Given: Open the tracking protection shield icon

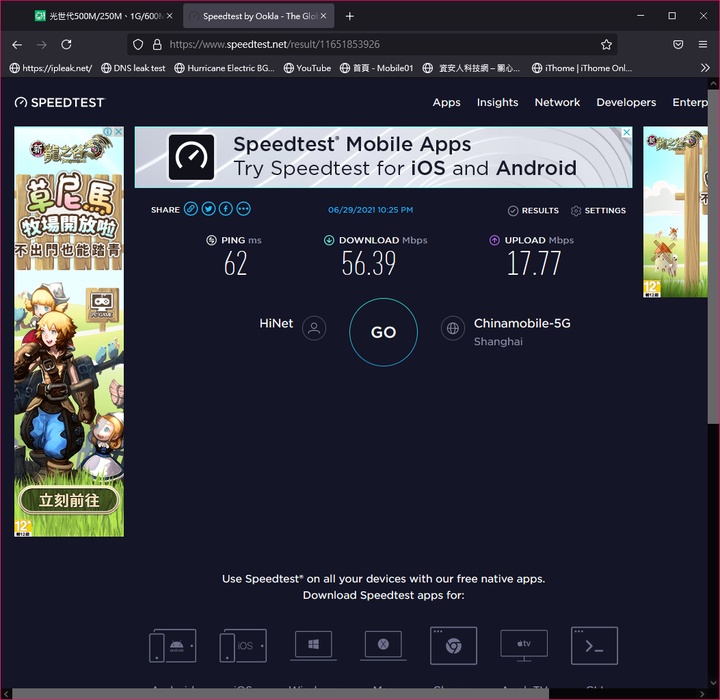Looking at the screenshot, I should (x=138, y=45).
